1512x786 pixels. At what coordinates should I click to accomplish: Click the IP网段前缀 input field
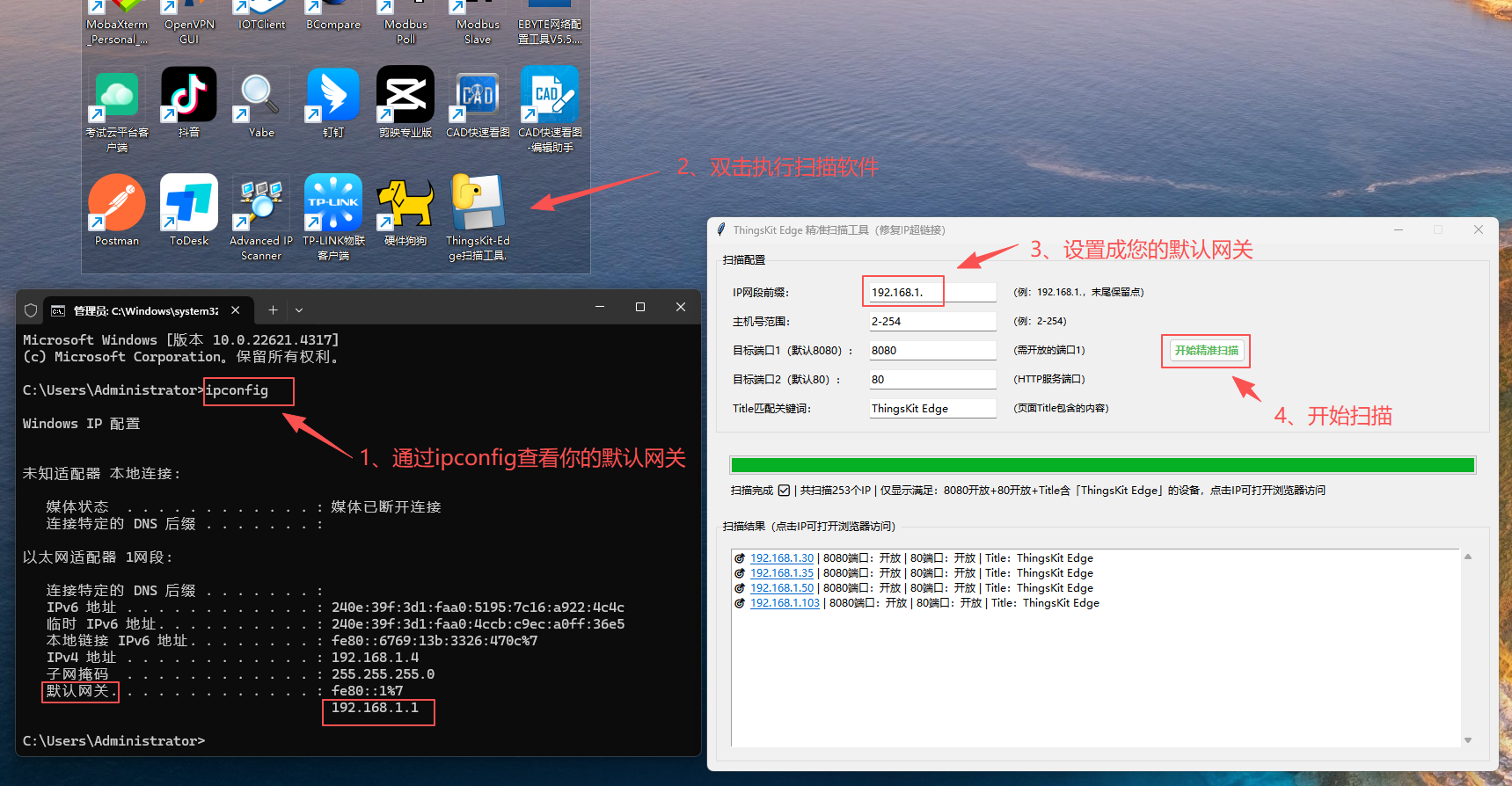point(932,292)
